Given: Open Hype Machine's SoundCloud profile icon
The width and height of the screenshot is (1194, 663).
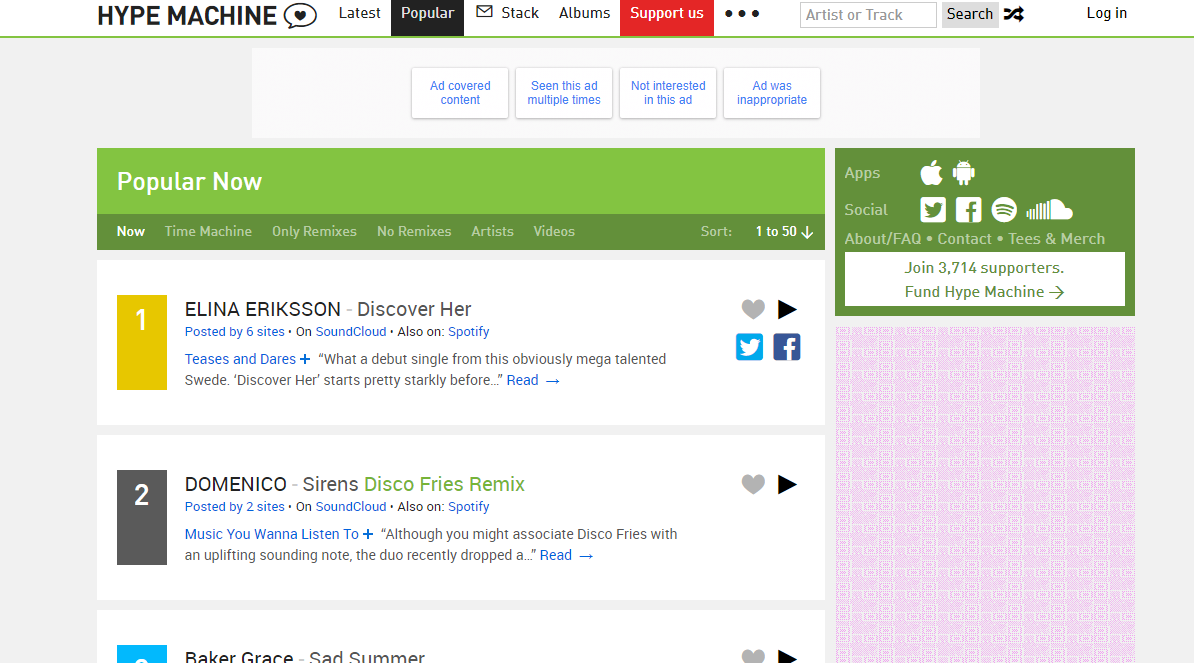Looking at the screenshot, I should 1049,209.
